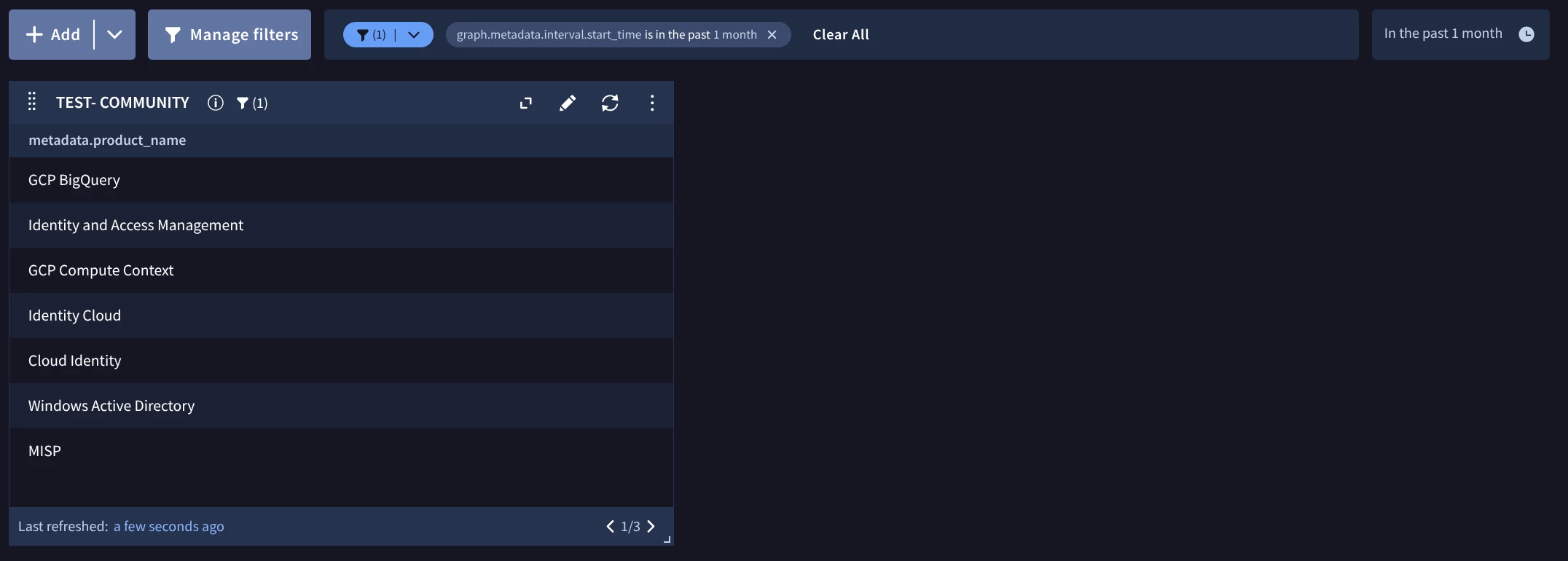Open the 'In the past 1 month' time picker
Screen dimensions: 1568x561
point(1460,34)
